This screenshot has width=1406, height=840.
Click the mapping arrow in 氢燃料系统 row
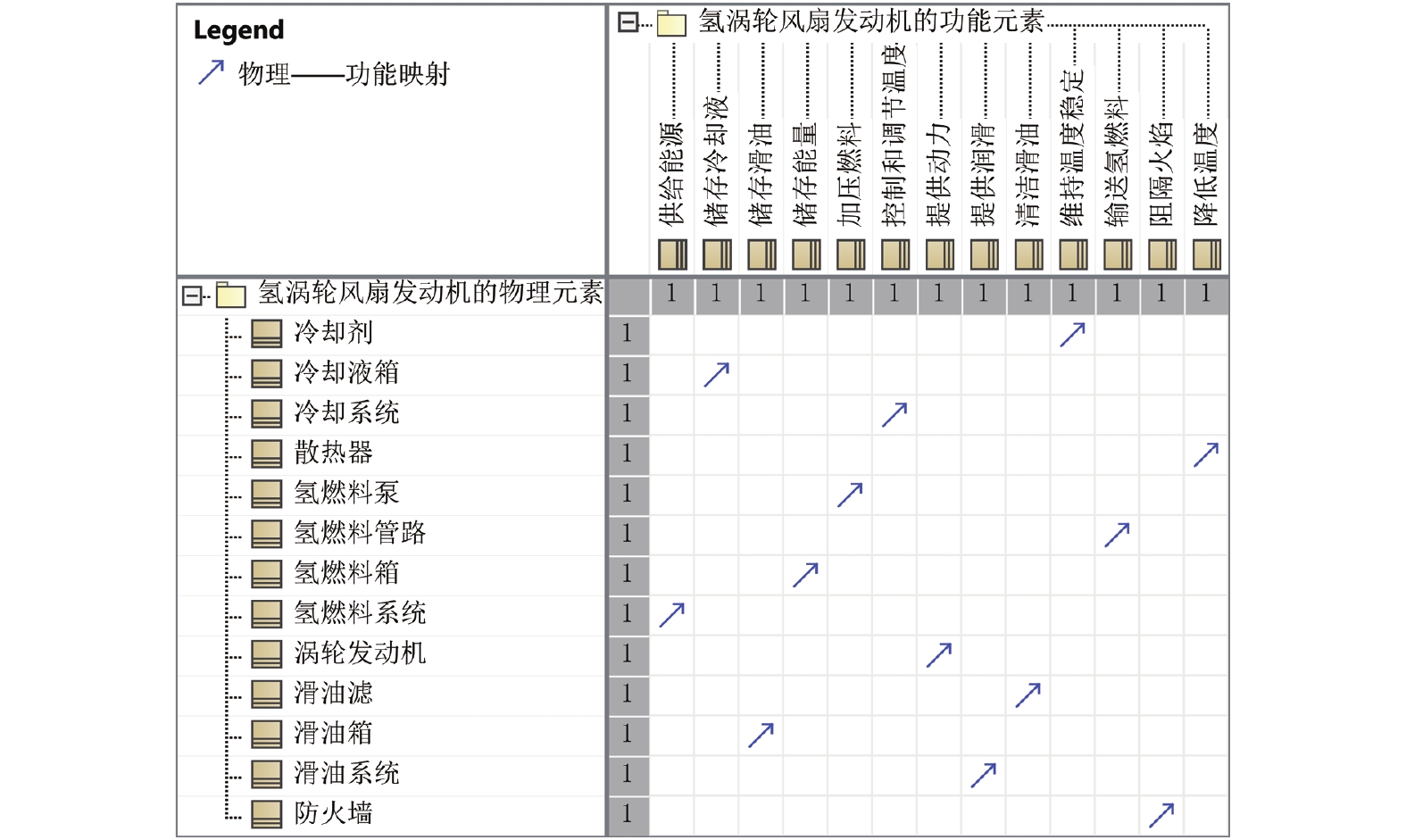click(671, 614)
